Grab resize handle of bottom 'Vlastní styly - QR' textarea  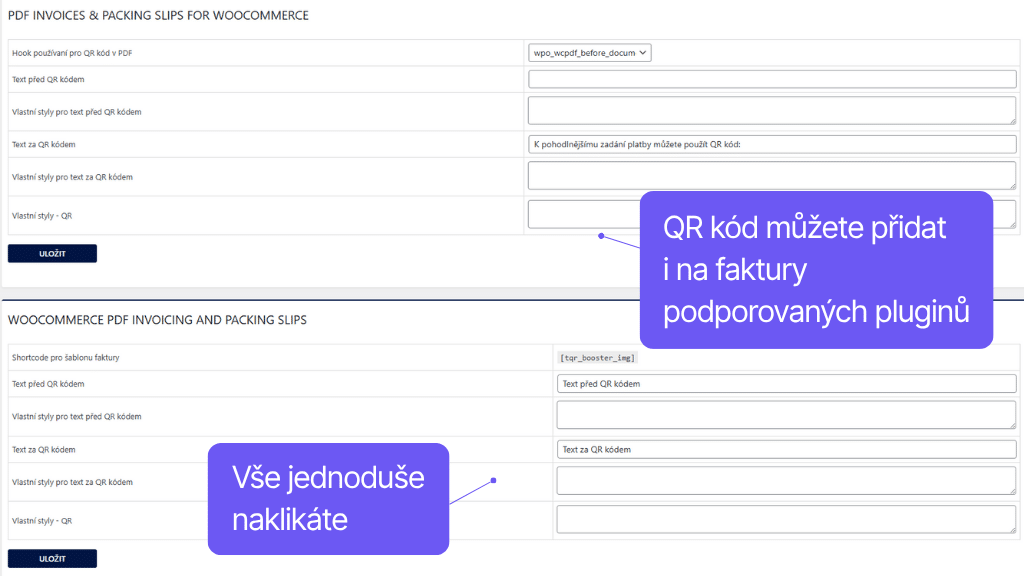pos(1012,529)
